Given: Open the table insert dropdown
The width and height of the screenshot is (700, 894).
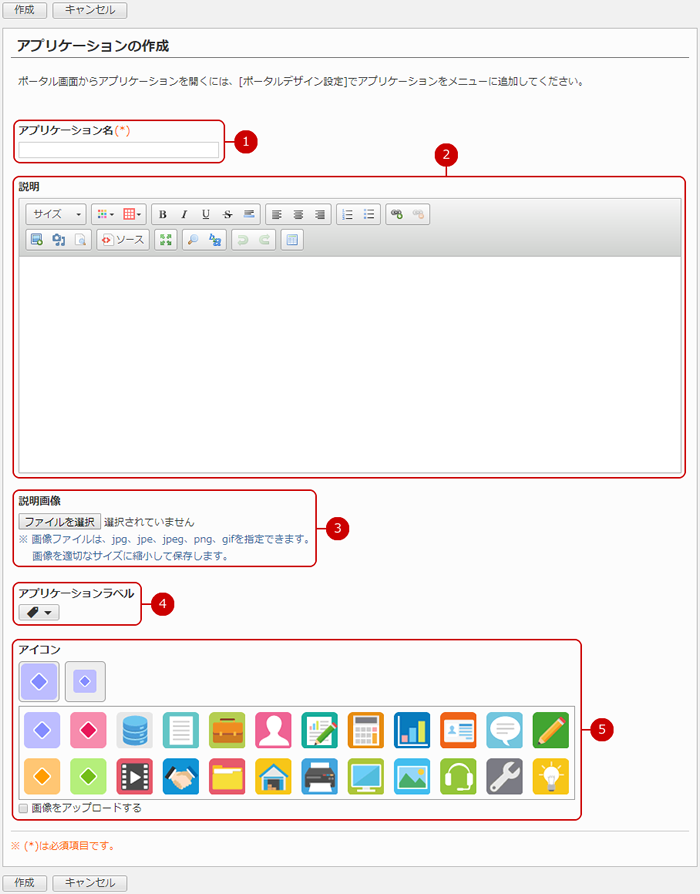Looking at the screenshot, I should [133, 214].
